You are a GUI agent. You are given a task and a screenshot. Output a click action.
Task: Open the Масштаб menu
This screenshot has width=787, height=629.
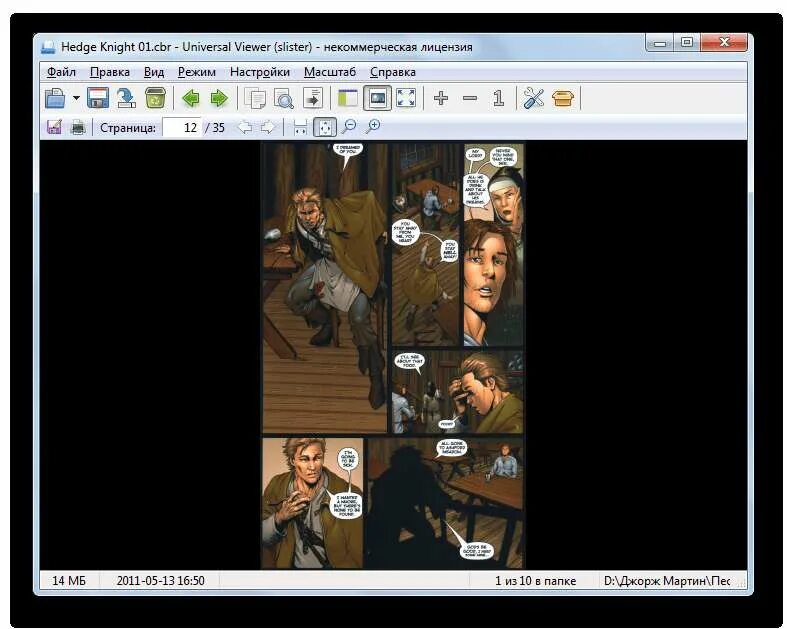(330, 72)
